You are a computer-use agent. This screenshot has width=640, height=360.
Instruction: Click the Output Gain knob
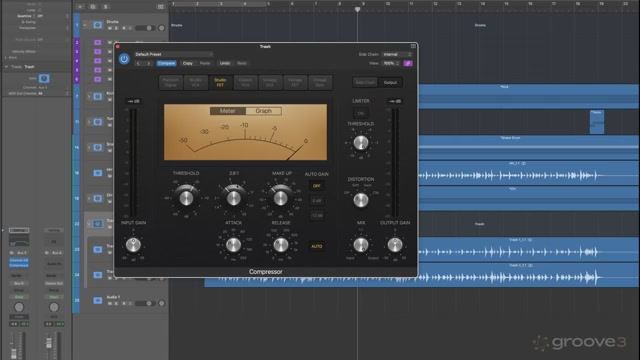(x=395, y=244)
